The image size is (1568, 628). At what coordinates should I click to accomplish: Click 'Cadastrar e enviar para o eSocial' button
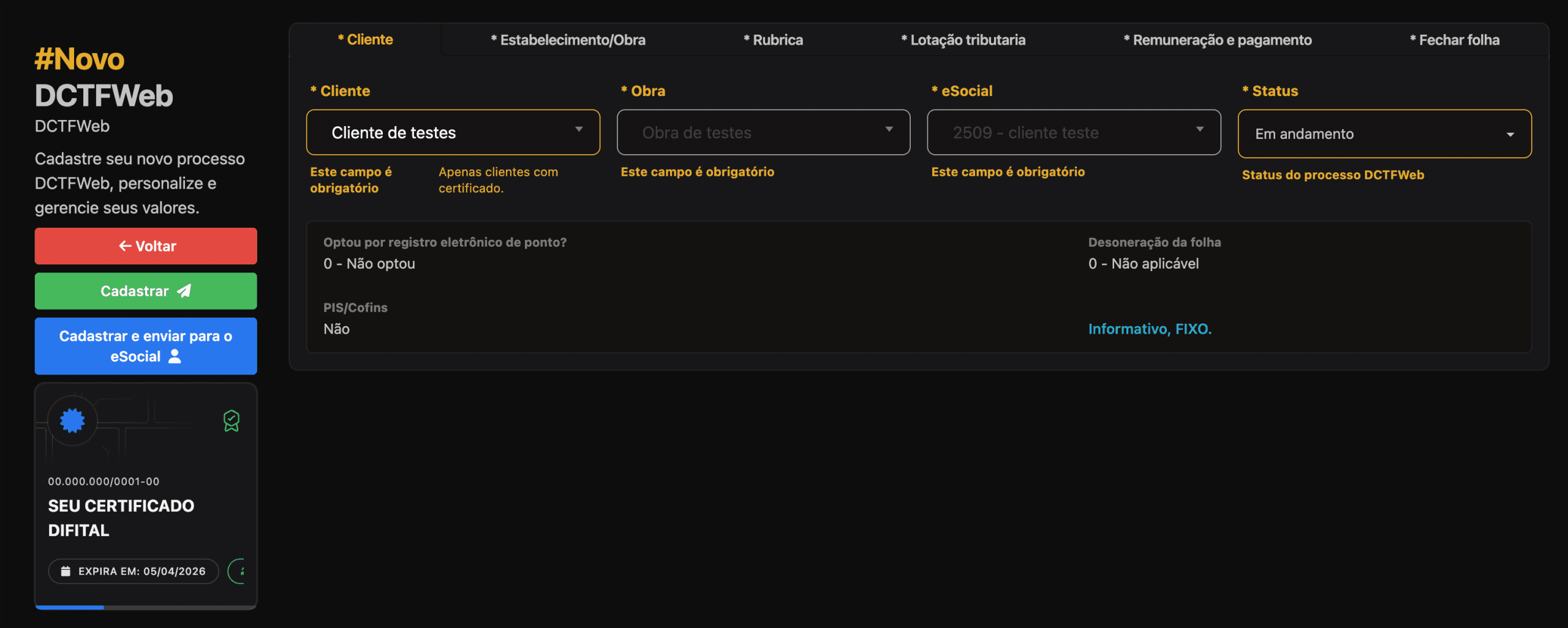click(x=146, y=346)
